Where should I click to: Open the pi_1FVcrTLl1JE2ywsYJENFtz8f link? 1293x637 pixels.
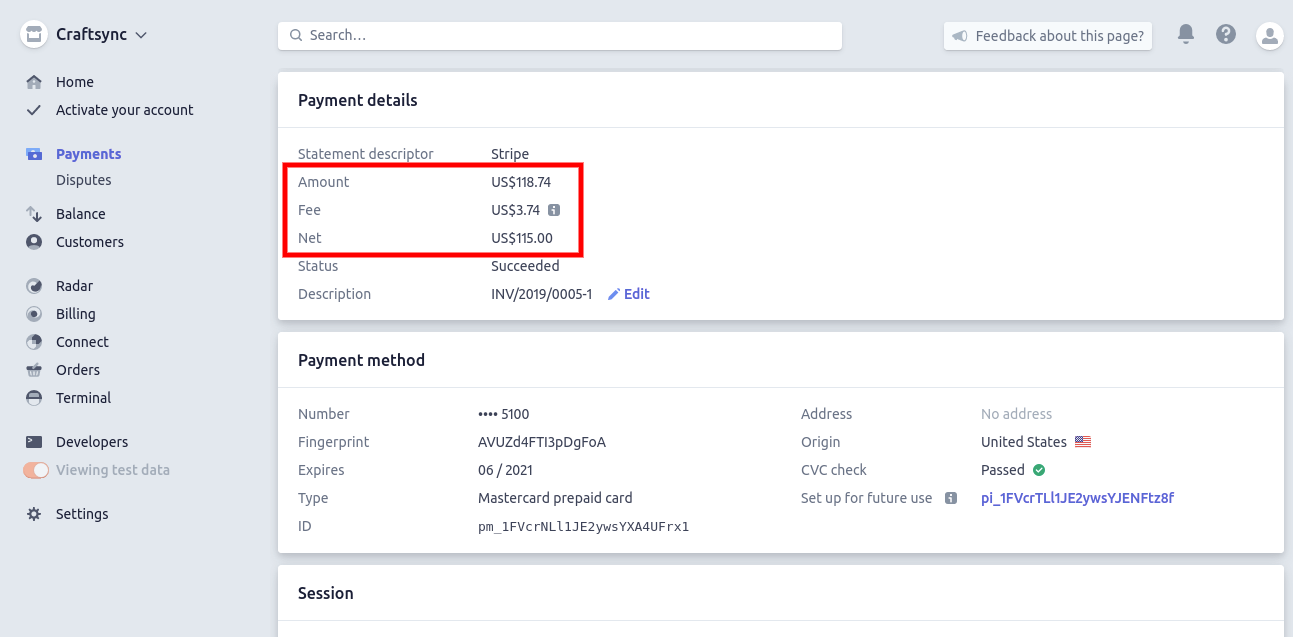point(1077,498)
